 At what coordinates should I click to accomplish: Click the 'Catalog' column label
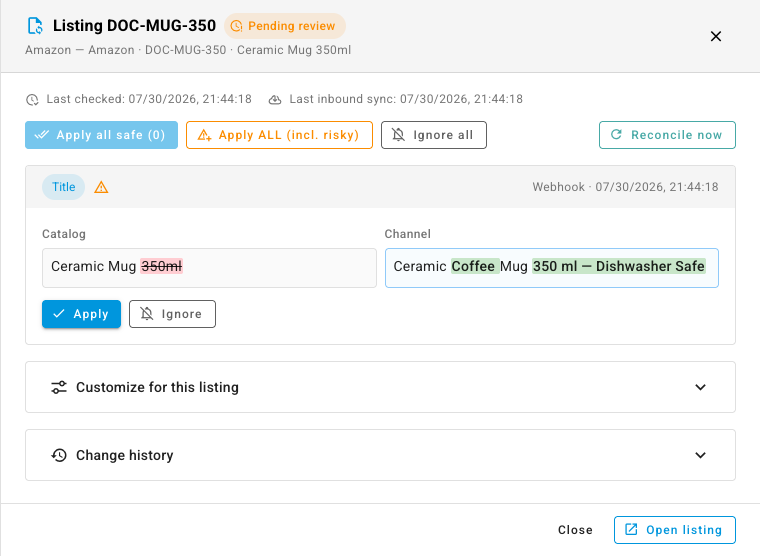64,234
